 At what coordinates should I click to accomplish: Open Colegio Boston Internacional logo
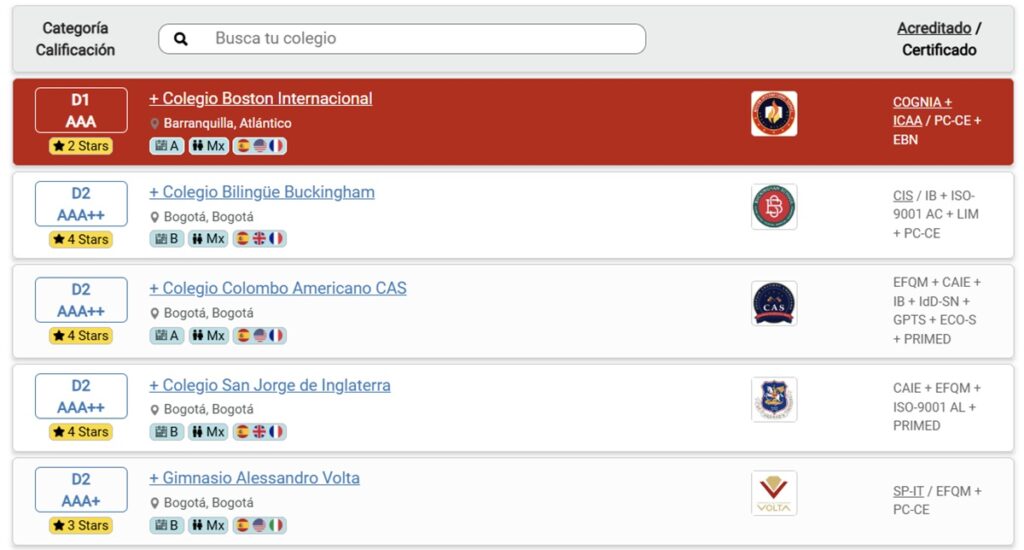click(x=774, y=114)
